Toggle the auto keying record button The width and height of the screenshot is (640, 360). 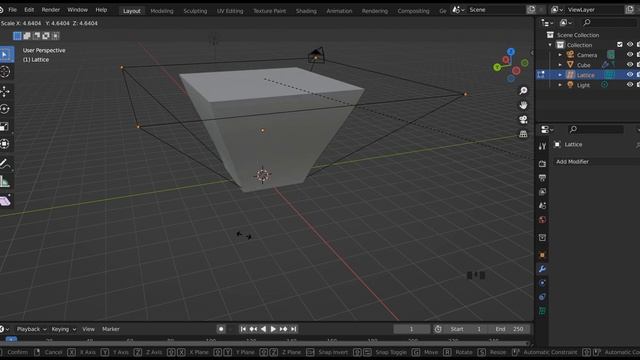click(221, 329)
